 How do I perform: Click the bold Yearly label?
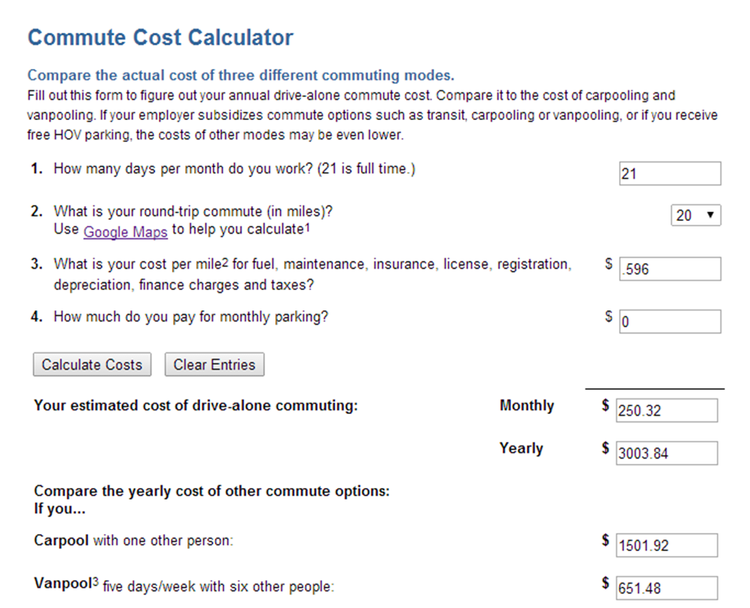click(x=521, y=448)
